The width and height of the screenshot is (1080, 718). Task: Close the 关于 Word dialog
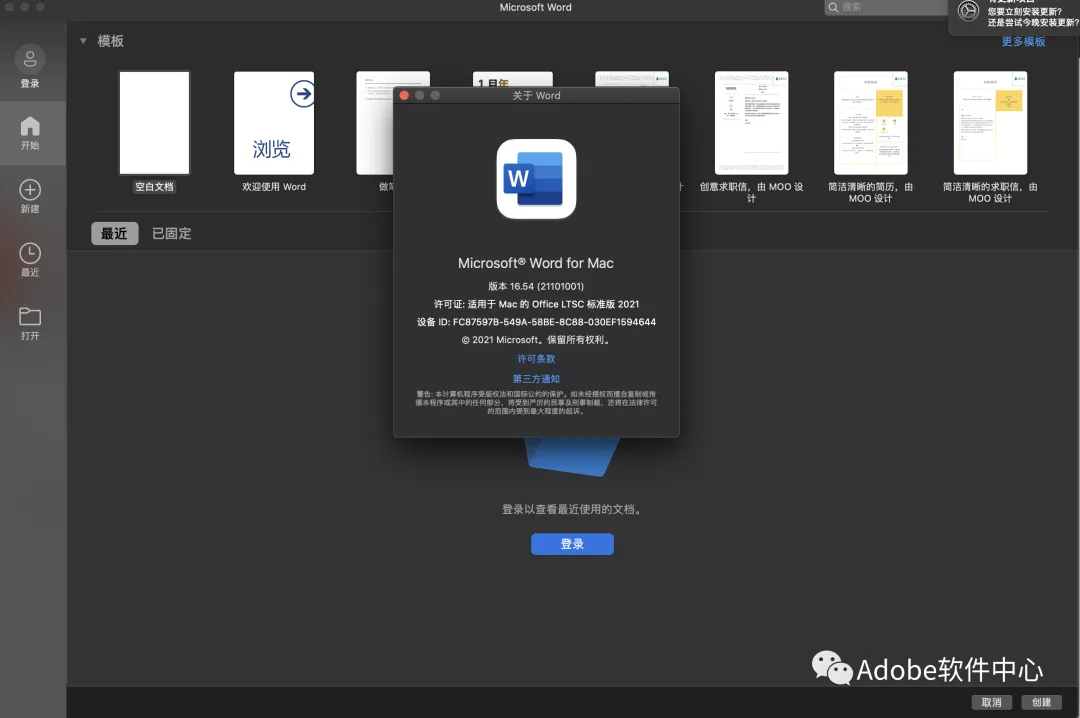(x=404, y=96)
